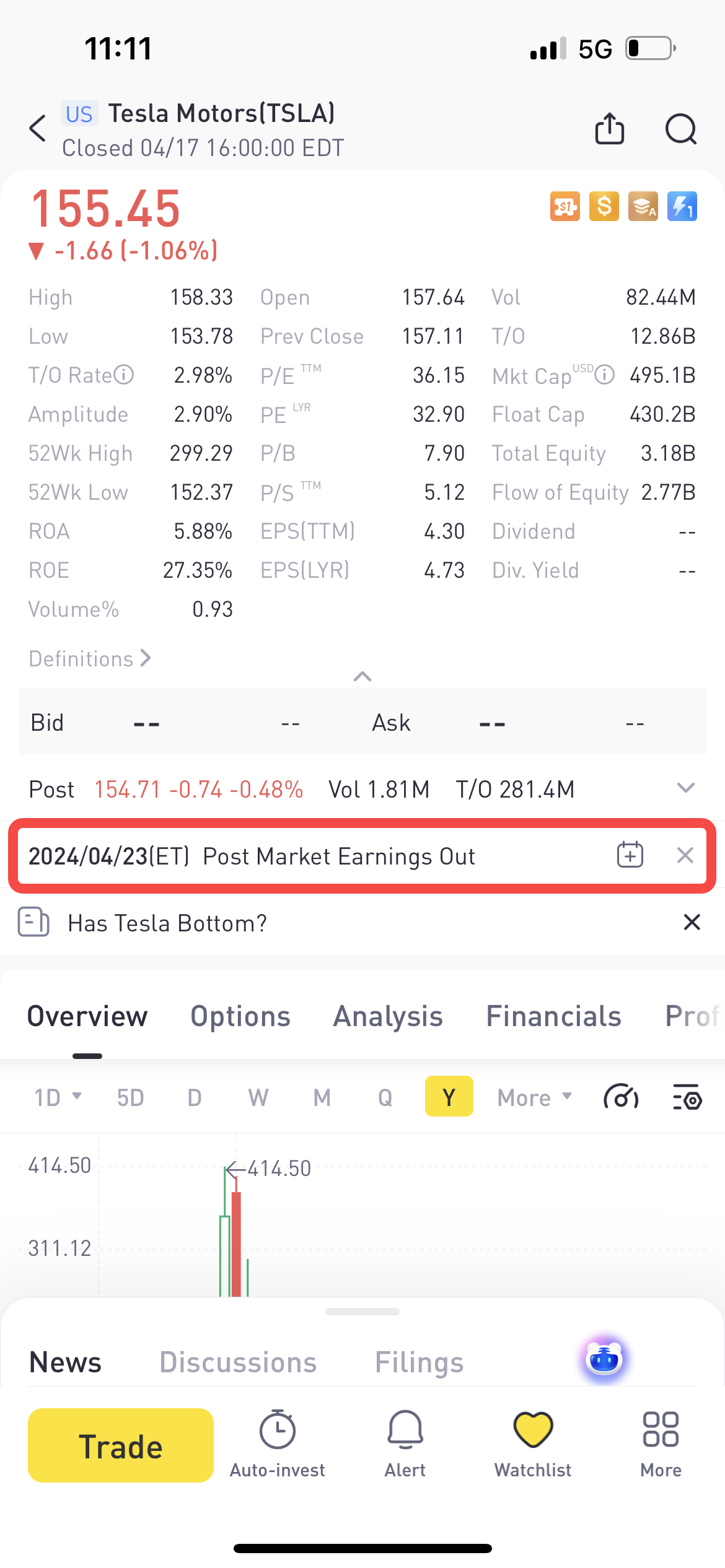Select the Y yearly chart period
This screenshot has width=725, height=1568.
[x=449, y=1097]
